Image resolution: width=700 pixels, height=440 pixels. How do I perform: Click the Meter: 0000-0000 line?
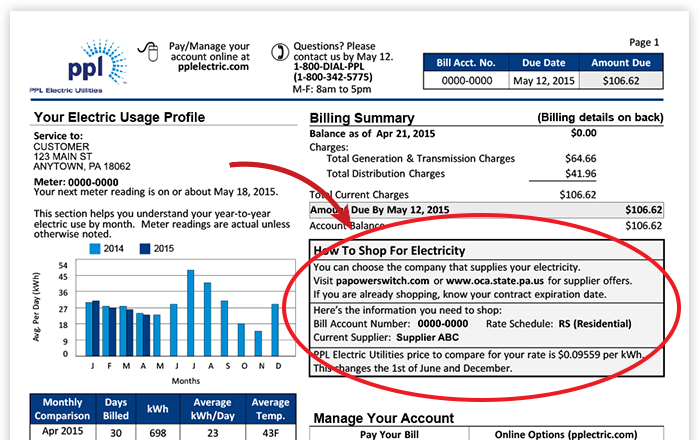coord(76,182)
